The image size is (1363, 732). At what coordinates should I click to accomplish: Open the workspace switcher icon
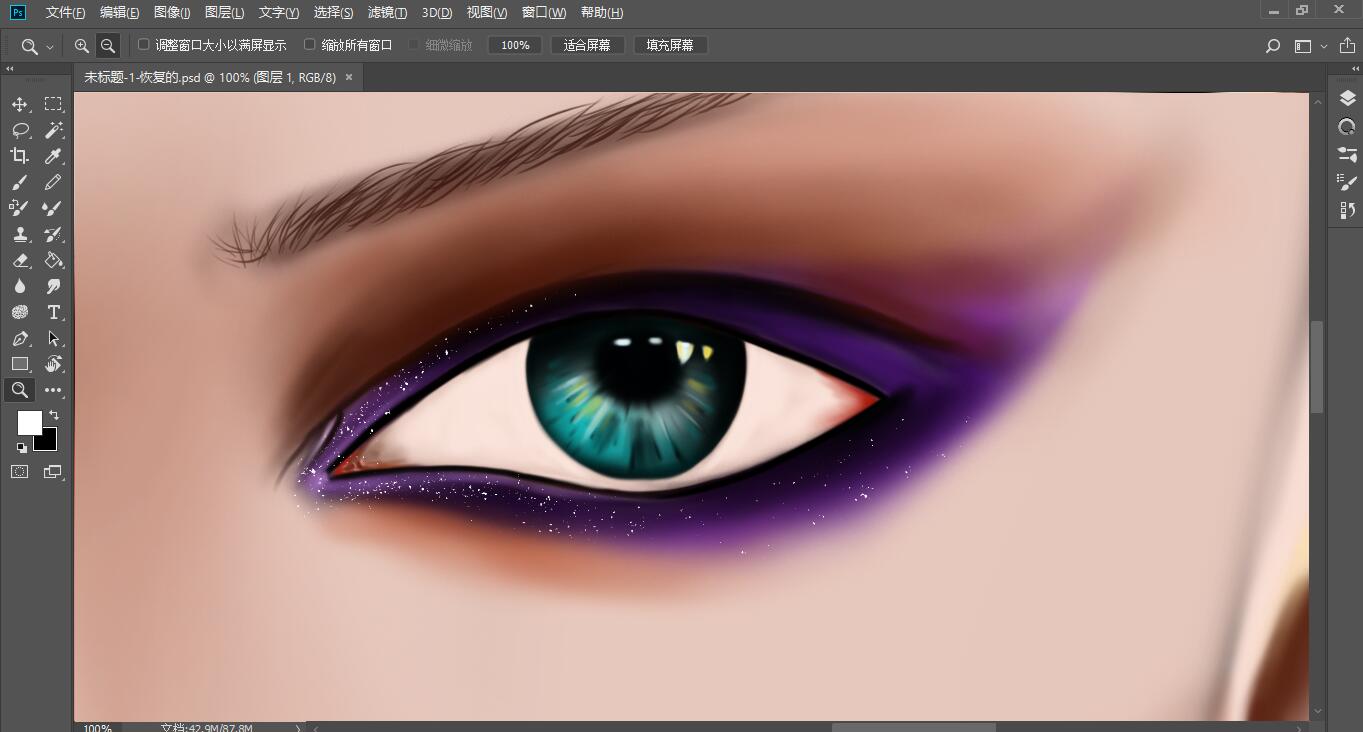pyautogui.click(x=1303, y=46)
